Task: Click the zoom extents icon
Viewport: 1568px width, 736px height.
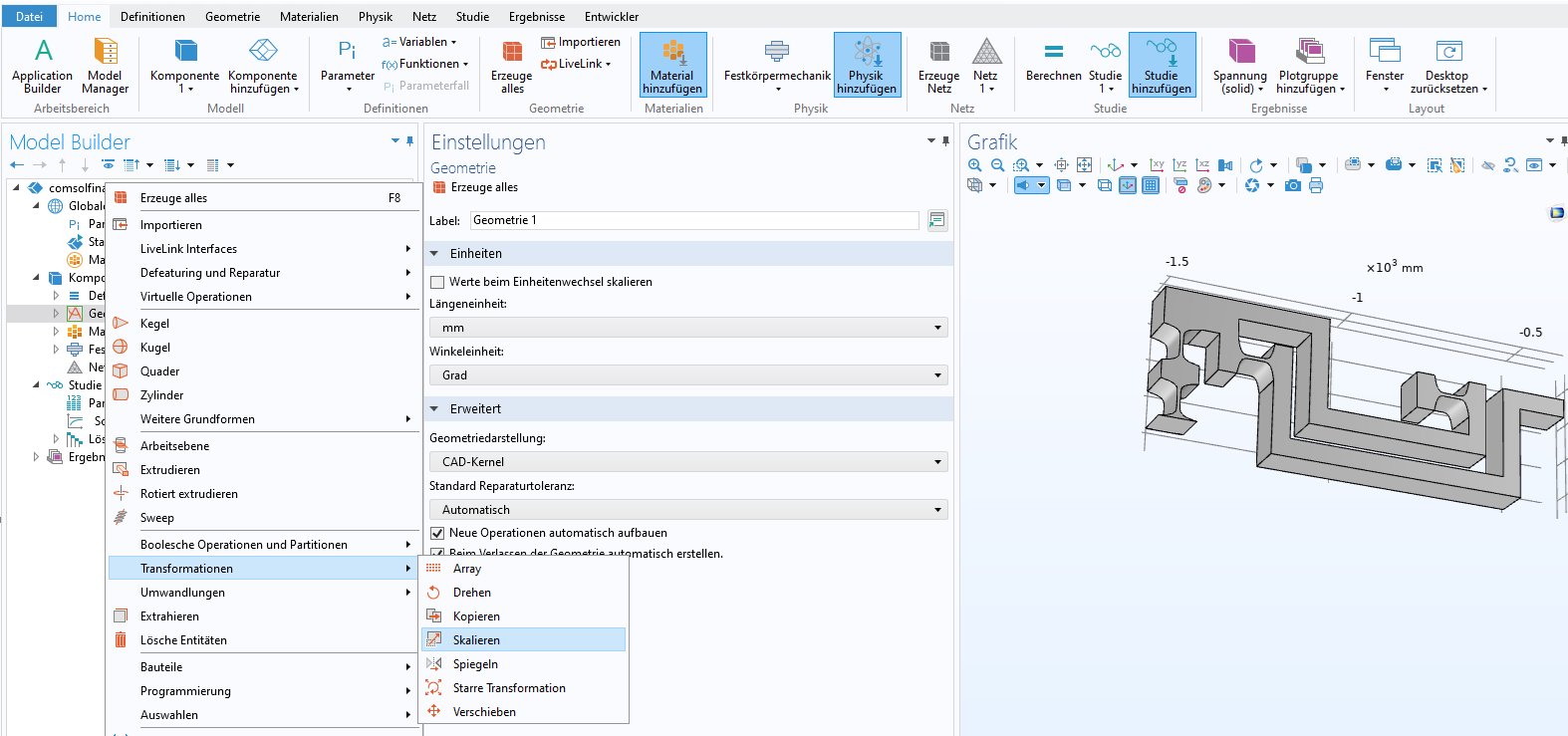Action: coord(1085,165)
